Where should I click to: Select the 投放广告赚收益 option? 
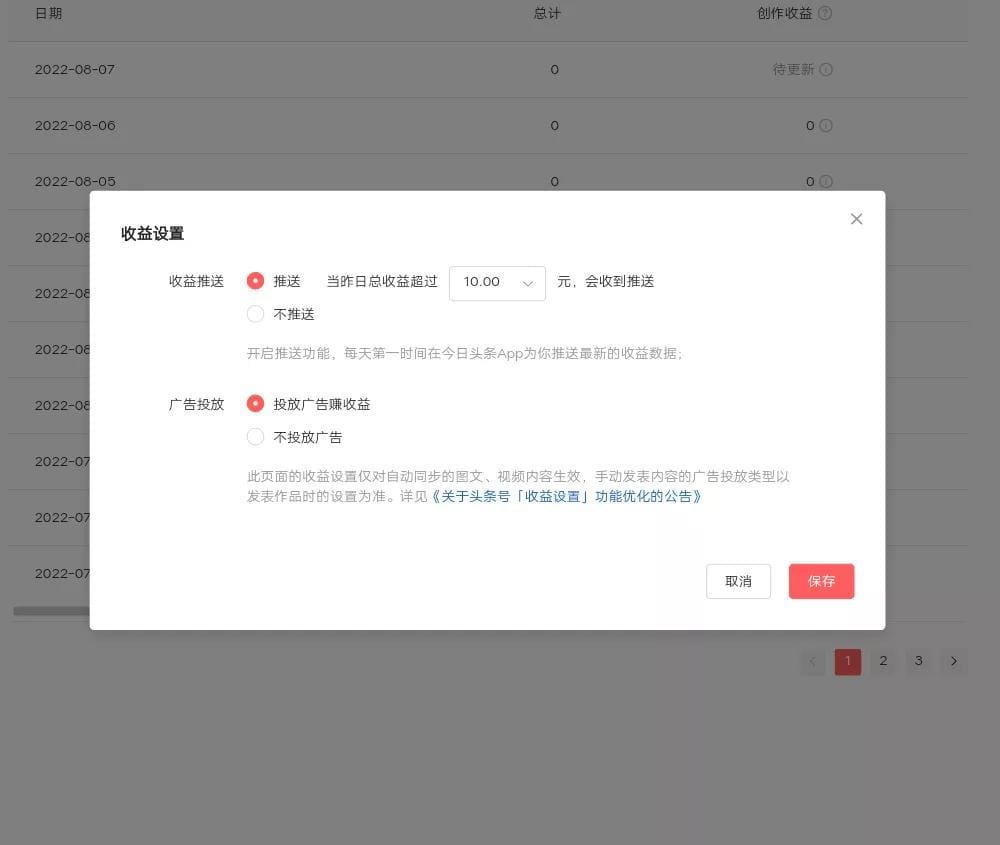256,404
